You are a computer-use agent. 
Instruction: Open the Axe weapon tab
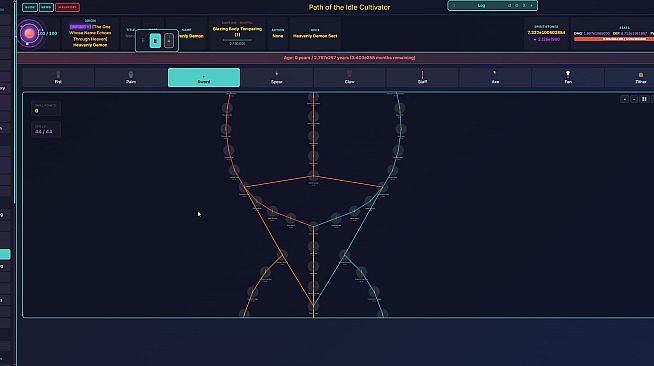tap(495, 78)
